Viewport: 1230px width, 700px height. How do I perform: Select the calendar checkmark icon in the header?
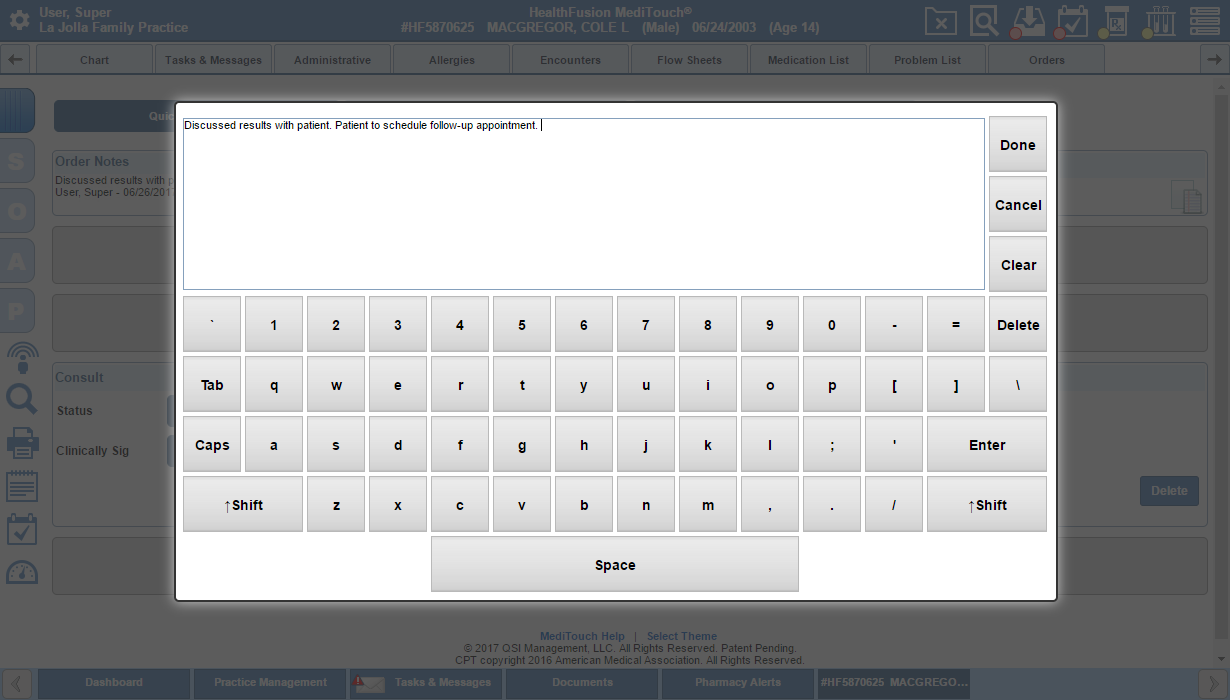[x=1071, y=20]
